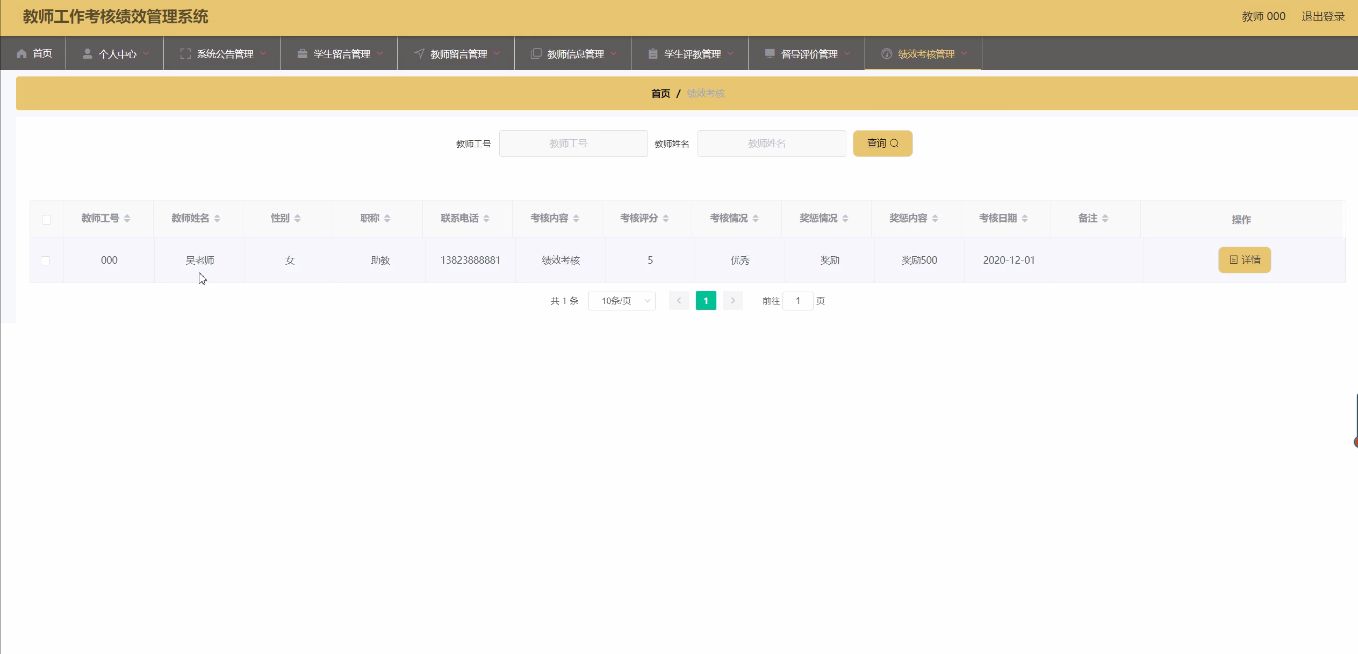Click the 查询 search button
The height and width of the screenshot is (654, 1358).
883,143
